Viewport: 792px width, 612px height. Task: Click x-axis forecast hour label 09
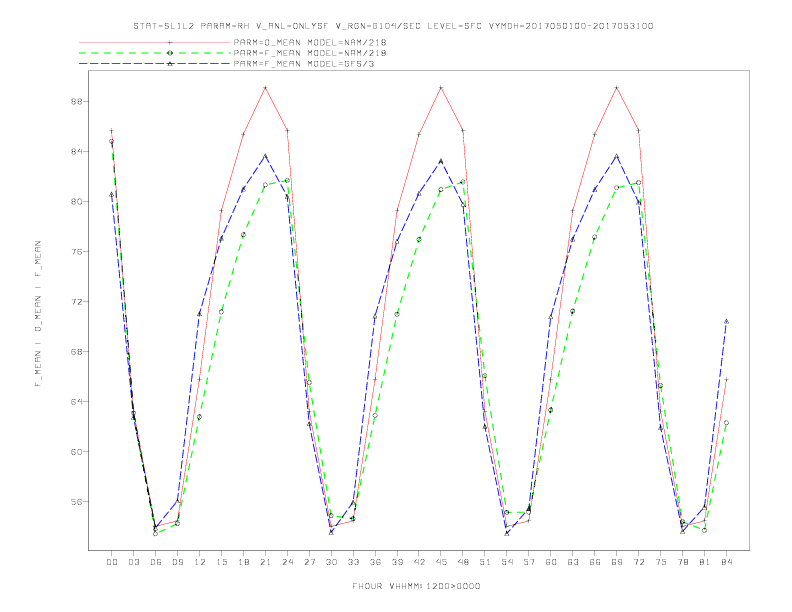[x=178, y=562]
